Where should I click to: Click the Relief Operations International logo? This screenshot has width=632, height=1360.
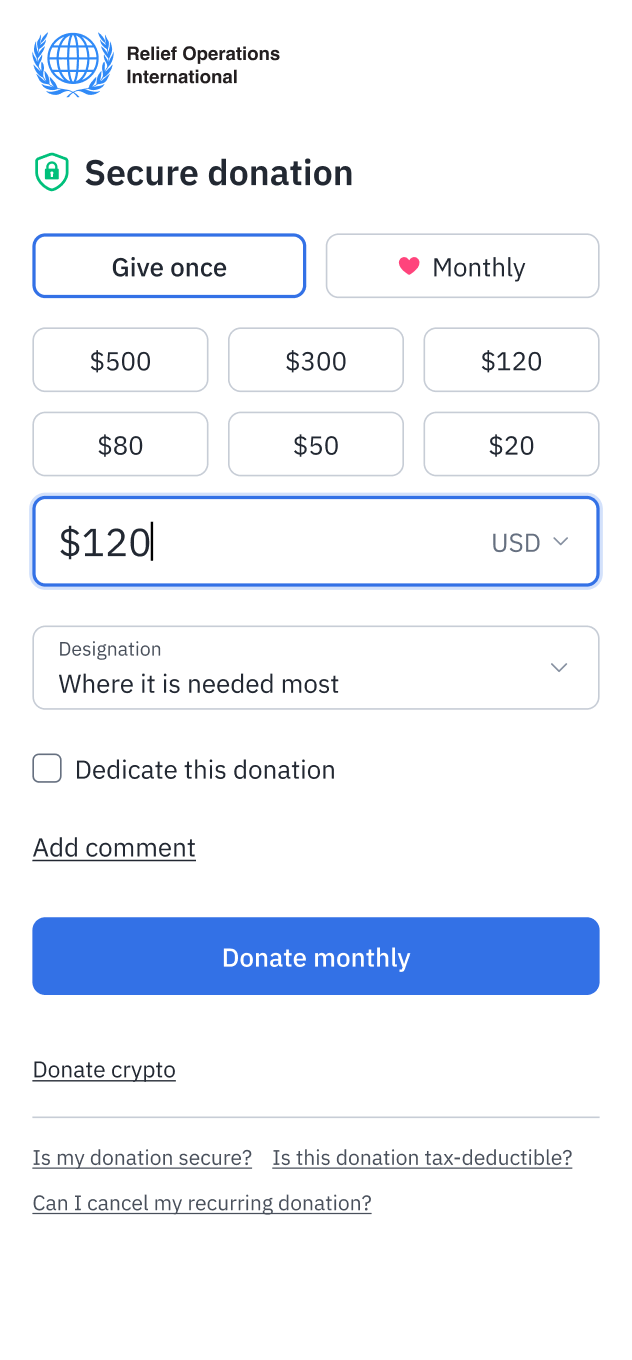tap(72, 63)
